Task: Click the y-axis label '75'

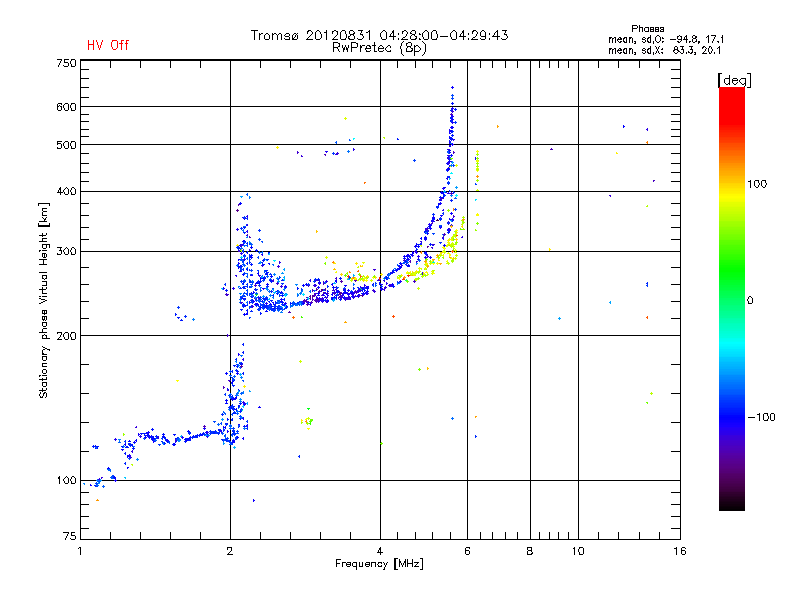Action: pyautogui.click(x=70, y=536)
